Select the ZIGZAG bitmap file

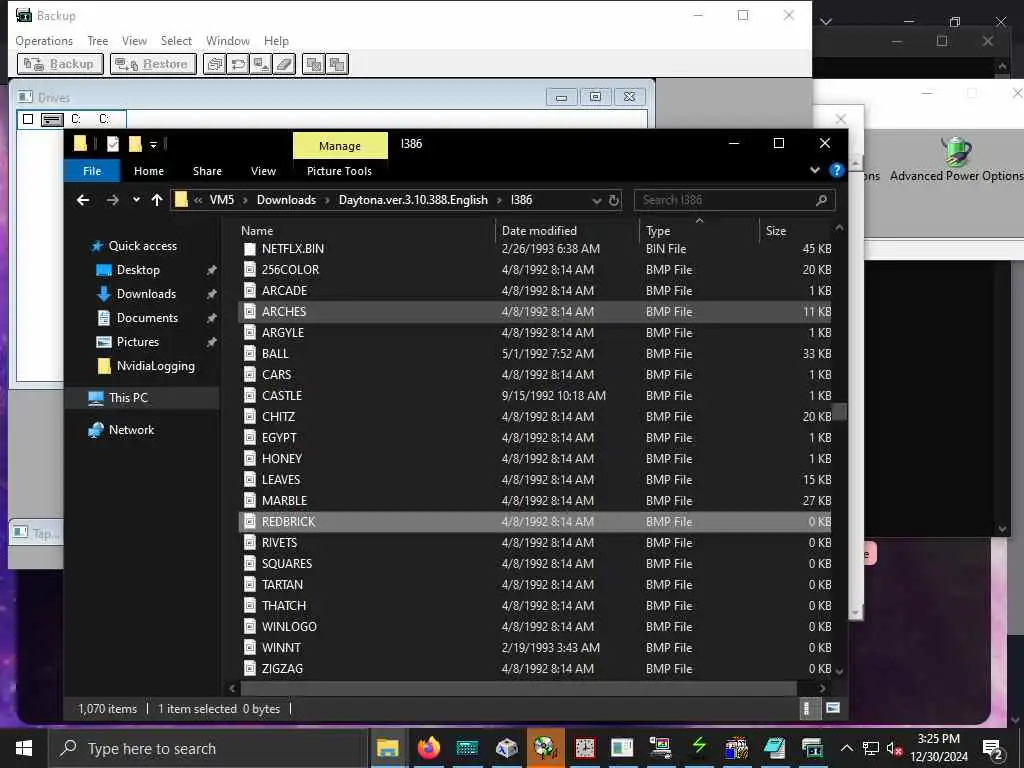(535, 668)
